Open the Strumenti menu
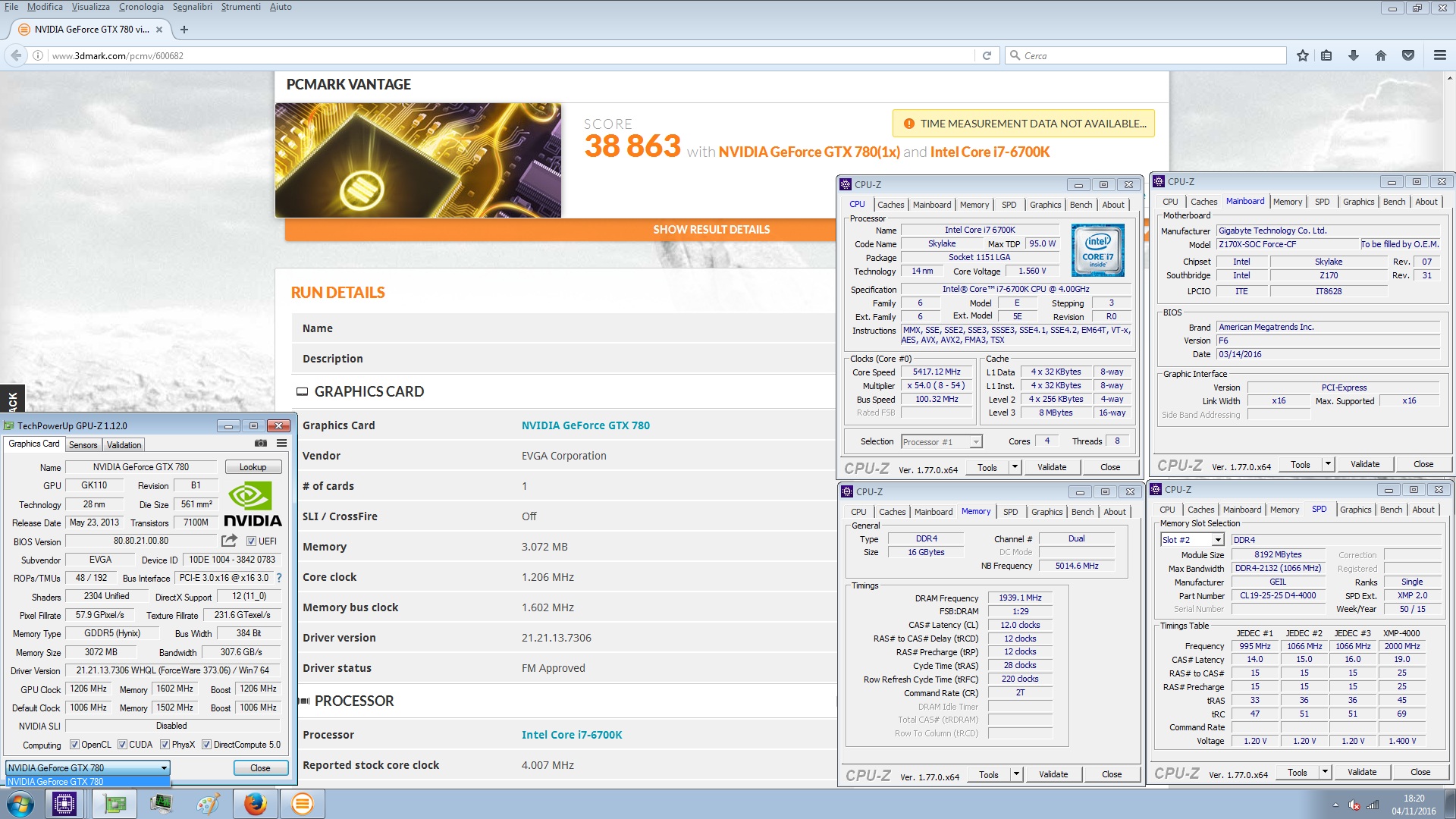The height and width of the screenshot is (819, 1456). pyautogui.click(x=240, y=7)
